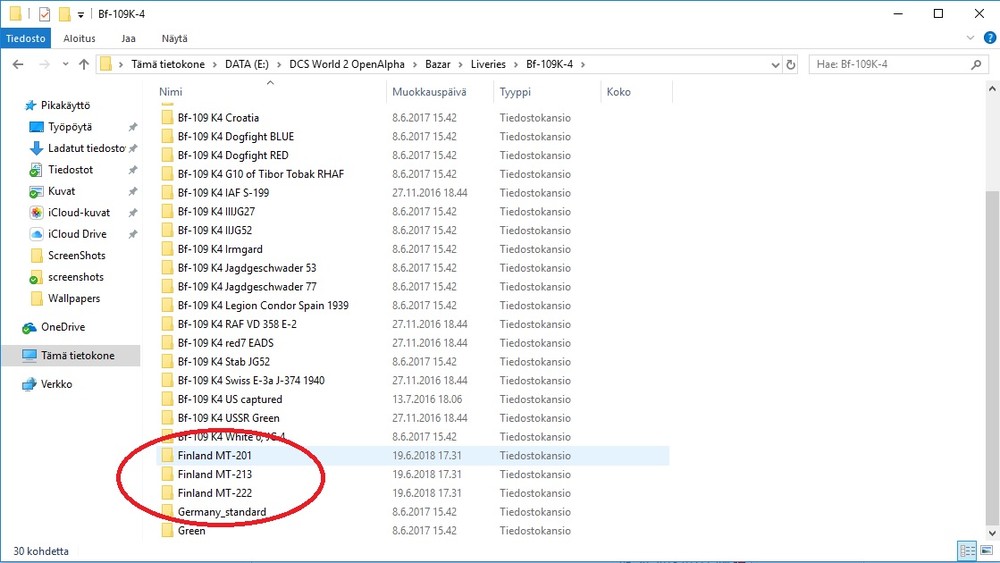Click the Finland MT-222 folder icon
Viewport: 1000px width, 563px height.
(x=167, y=493)
